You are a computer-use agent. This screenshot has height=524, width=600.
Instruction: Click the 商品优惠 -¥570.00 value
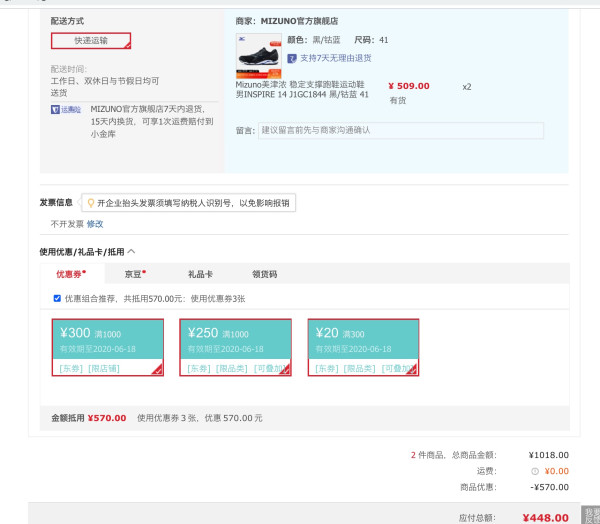[x=549, y=487]
